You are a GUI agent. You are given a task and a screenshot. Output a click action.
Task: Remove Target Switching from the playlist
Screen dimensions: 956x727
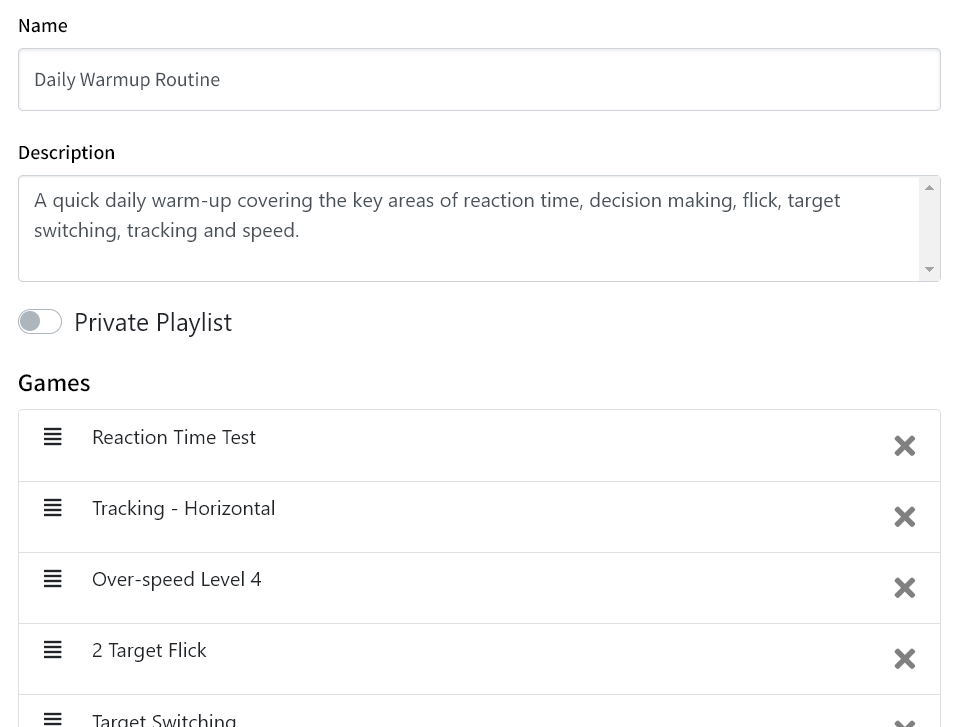(x=904, y=721)
